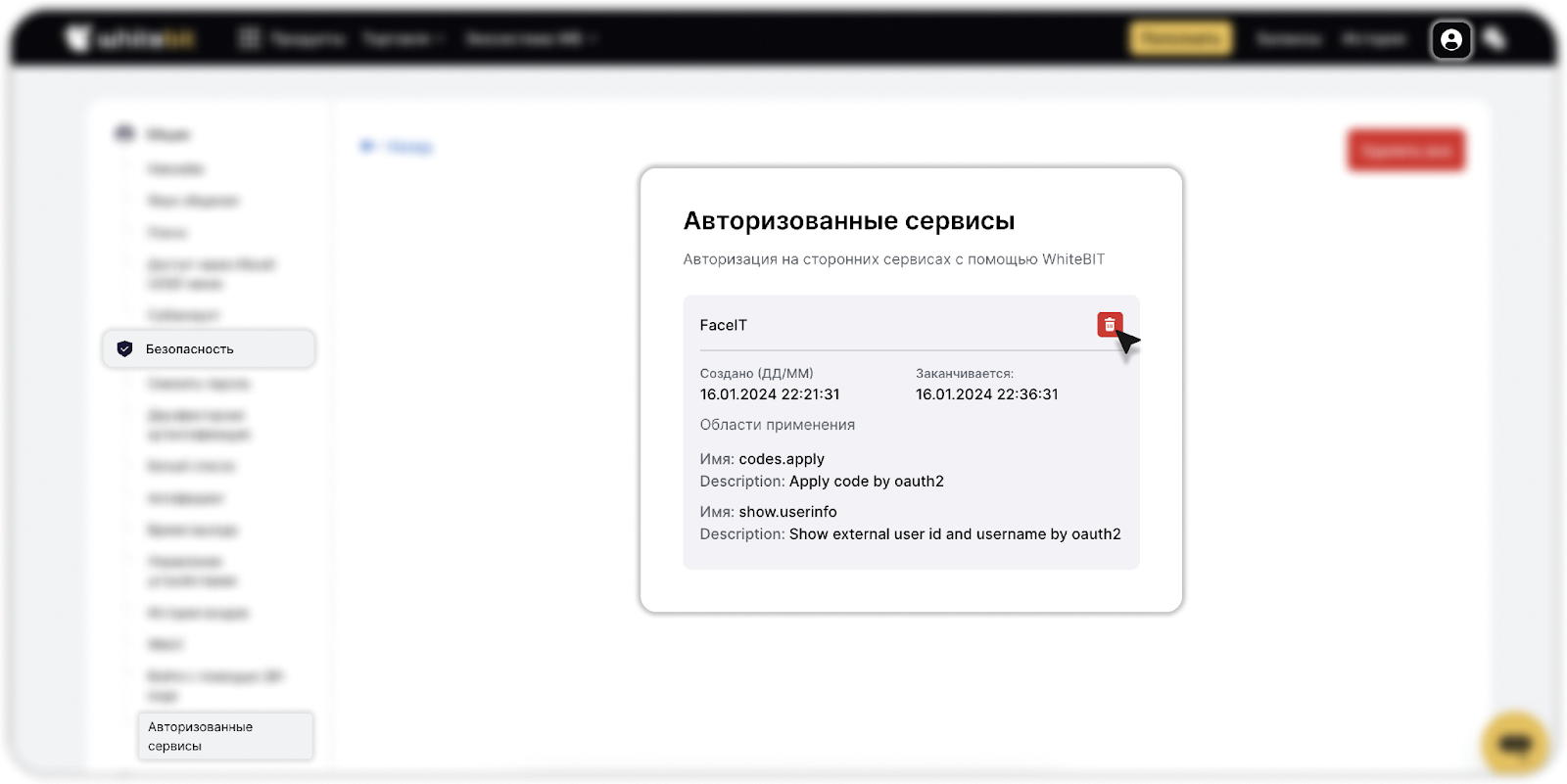Click the FaceIT service name
The width and height of the screenshot is (1567, 784).
723,326
